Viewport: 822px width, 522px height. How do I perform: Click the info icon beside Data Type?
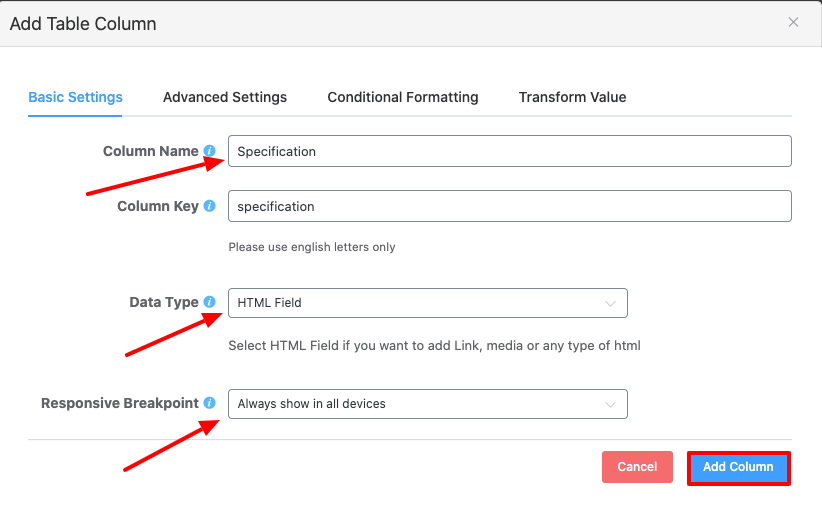click(x=210, y=302)
